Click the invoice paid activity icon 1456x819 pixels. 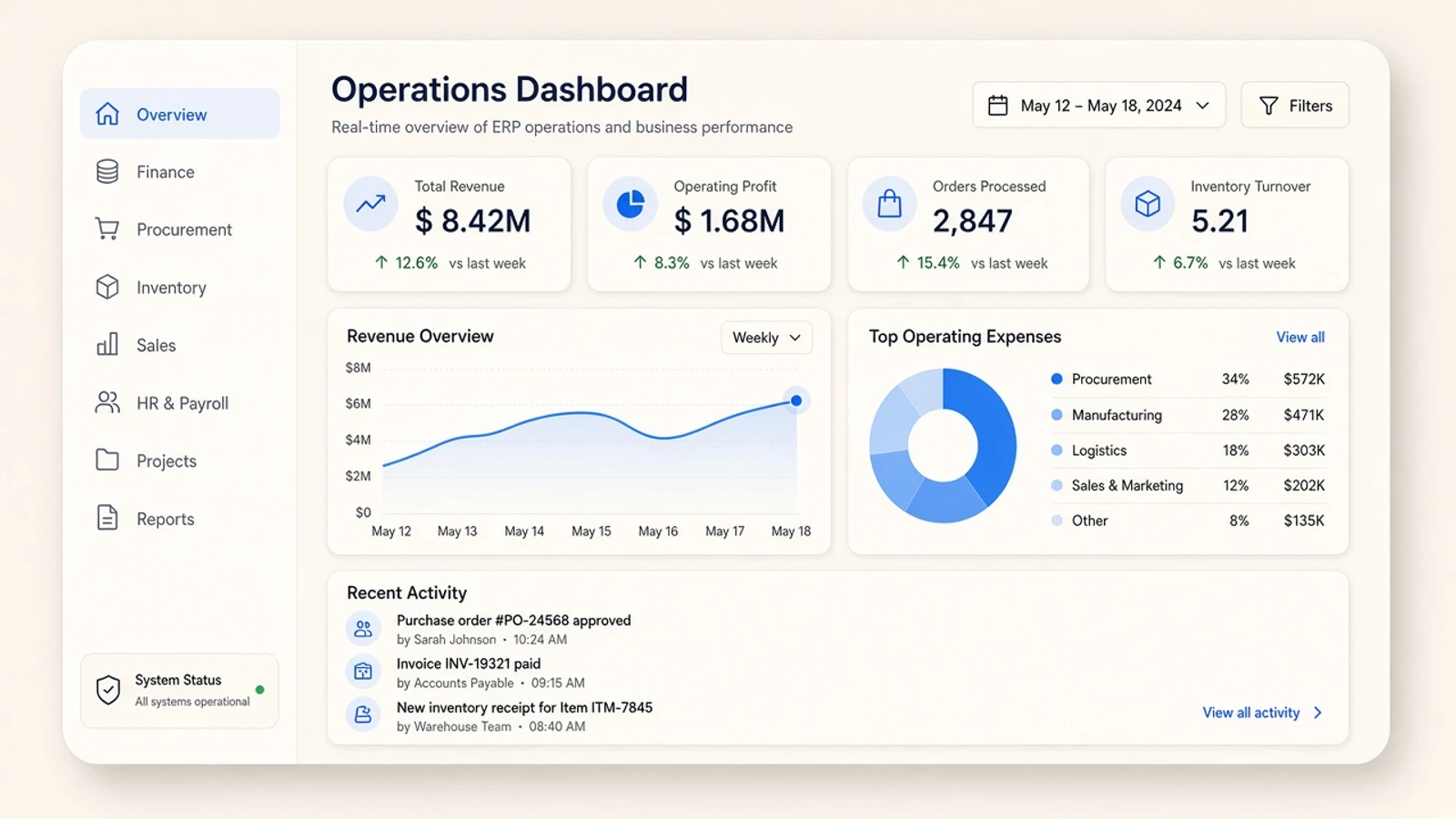tap(363, 672)
